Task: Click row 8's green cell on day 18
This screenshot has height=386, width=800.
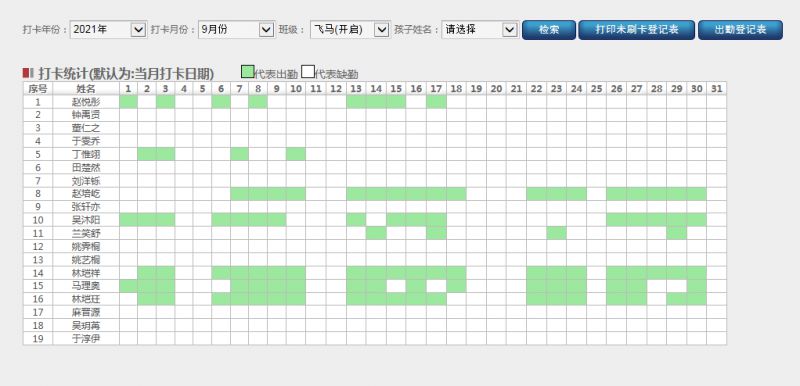Action: tap(456, 194)
